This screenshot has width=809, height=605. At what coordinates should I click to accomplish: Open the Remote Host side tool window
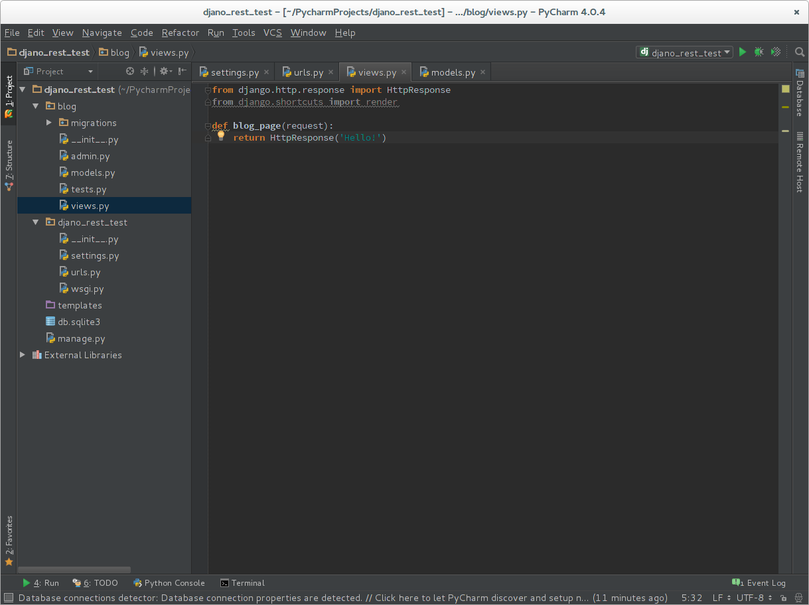pos(800,162)
